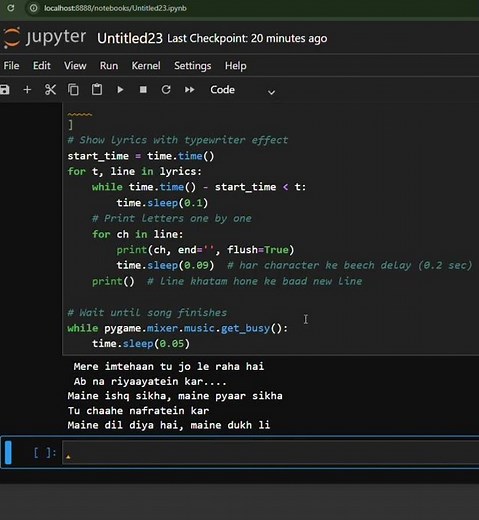Click the Untitled23 notebook title

(130, 38)
